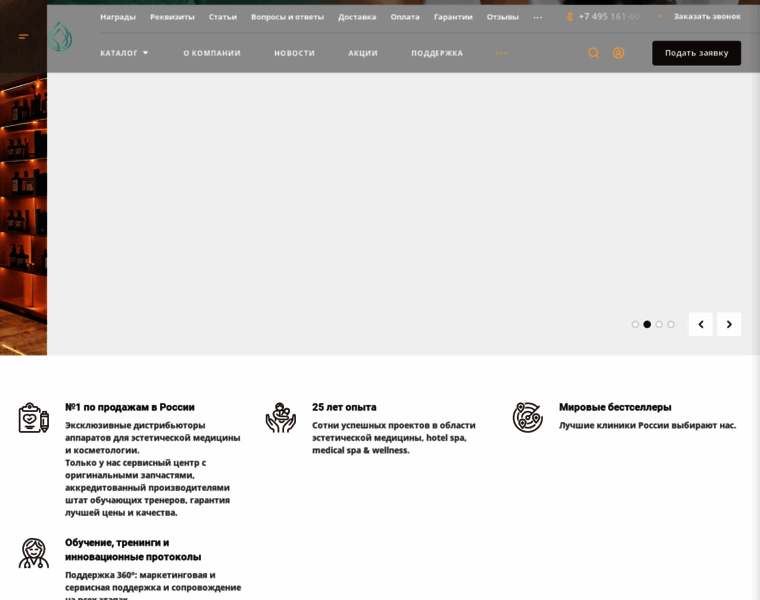Open the search magnifier icon
760x600 pixels.
593,53
